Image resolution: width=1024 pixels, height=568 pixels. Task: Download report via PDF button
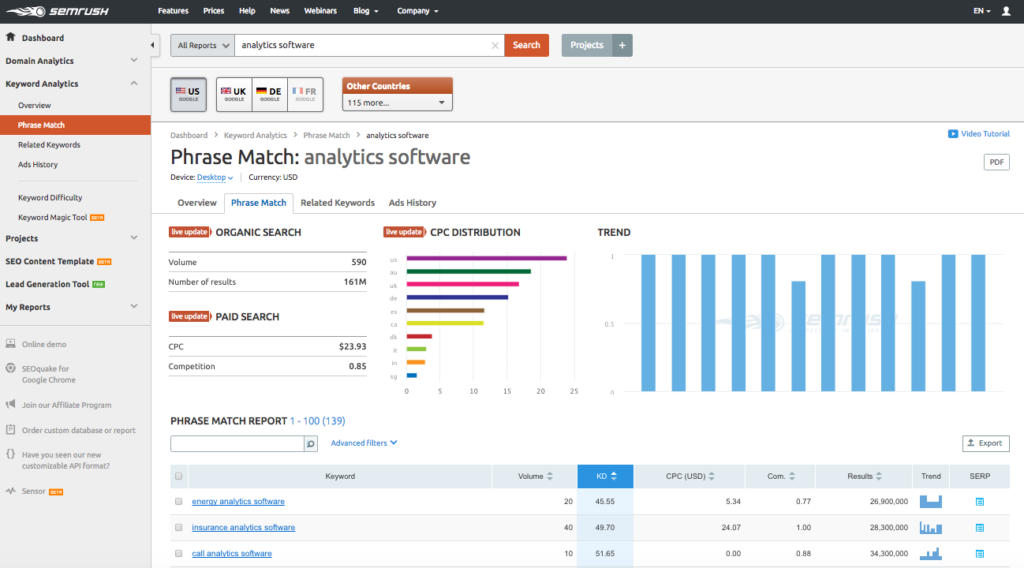tap(996, 162)
